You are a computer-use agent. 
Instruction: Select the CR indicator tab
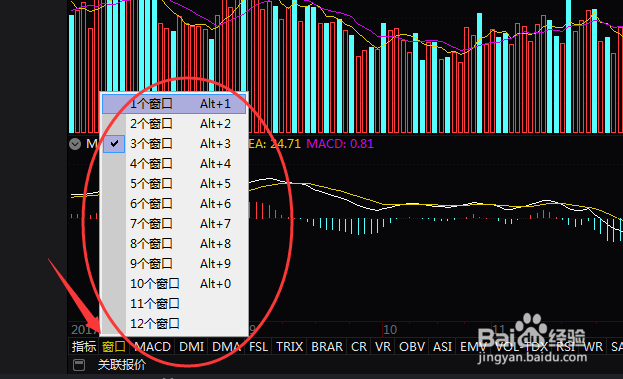click(x=359, y=347)
